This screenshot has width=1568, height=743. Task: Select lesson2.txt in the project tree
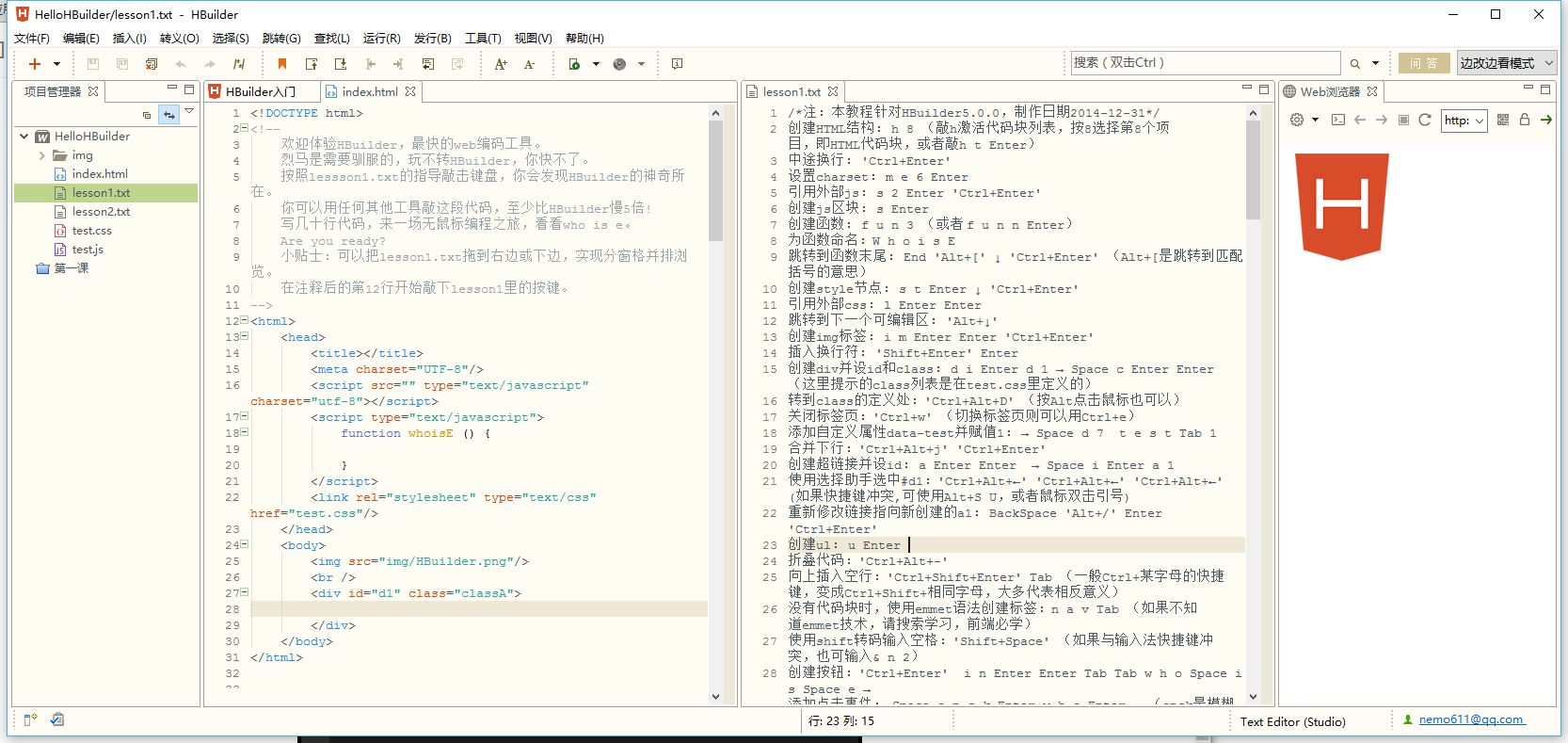click(x=101, y=212)
